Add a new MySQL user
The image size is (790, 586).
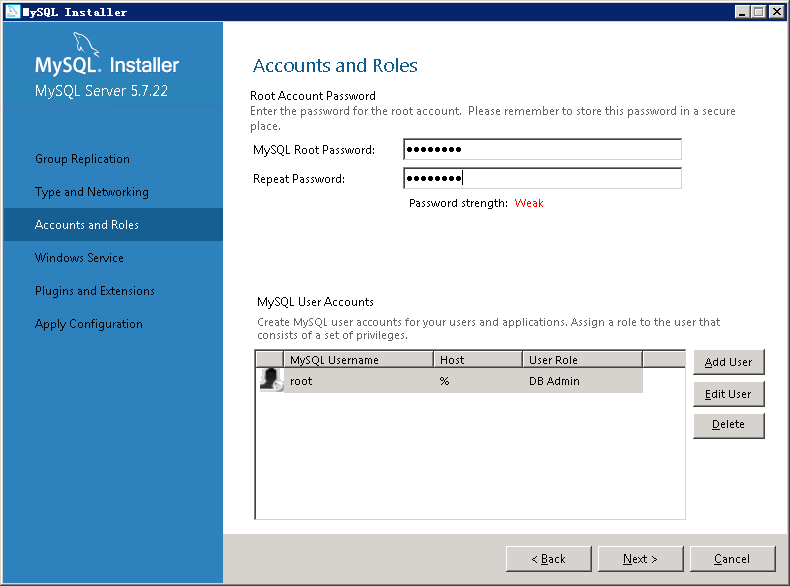pyautogui.click(x=729, y=362)
